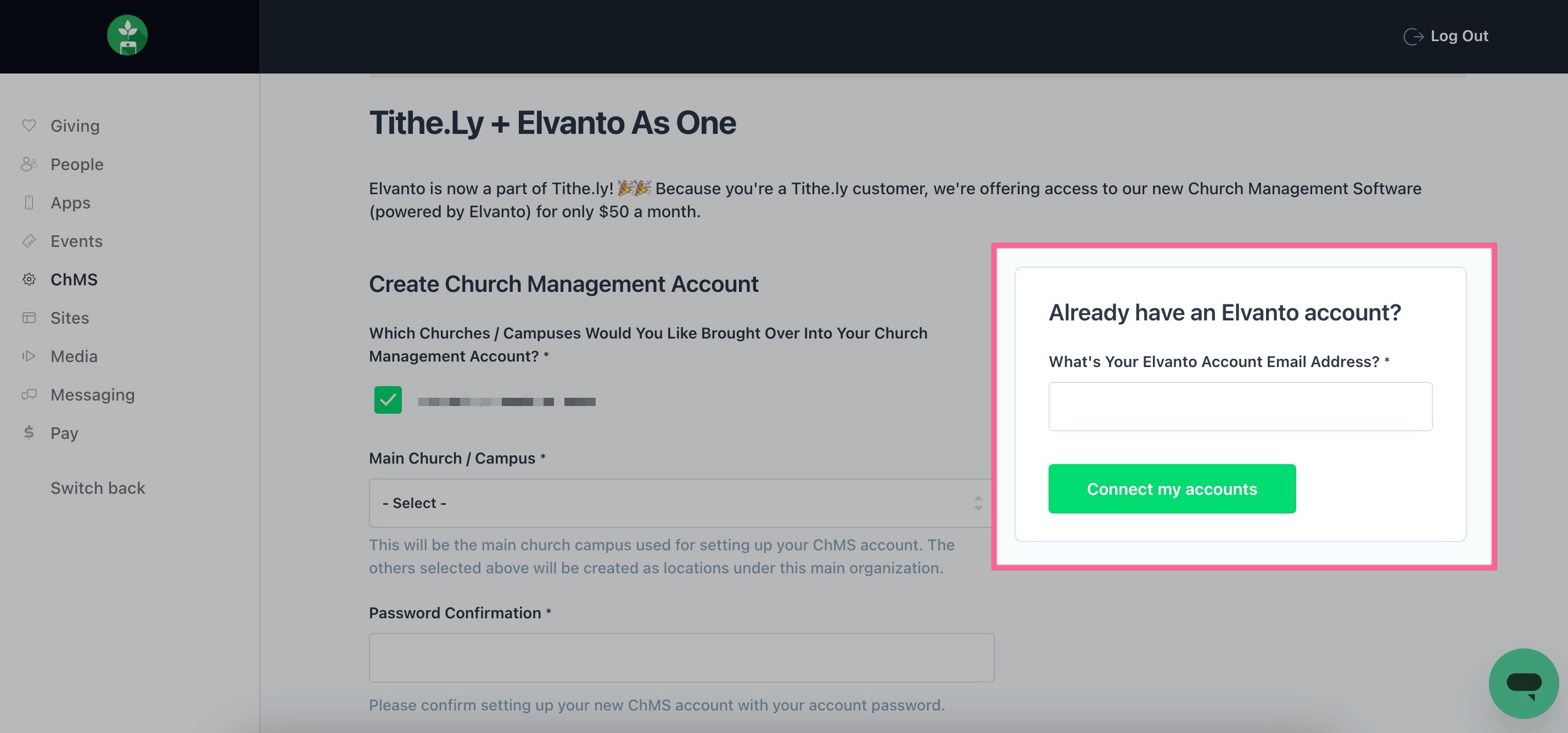Image resolution: width=1568 pixels, height=733 pixels.
Task: Click Connect my accounts button
Action: [1172, 488]
